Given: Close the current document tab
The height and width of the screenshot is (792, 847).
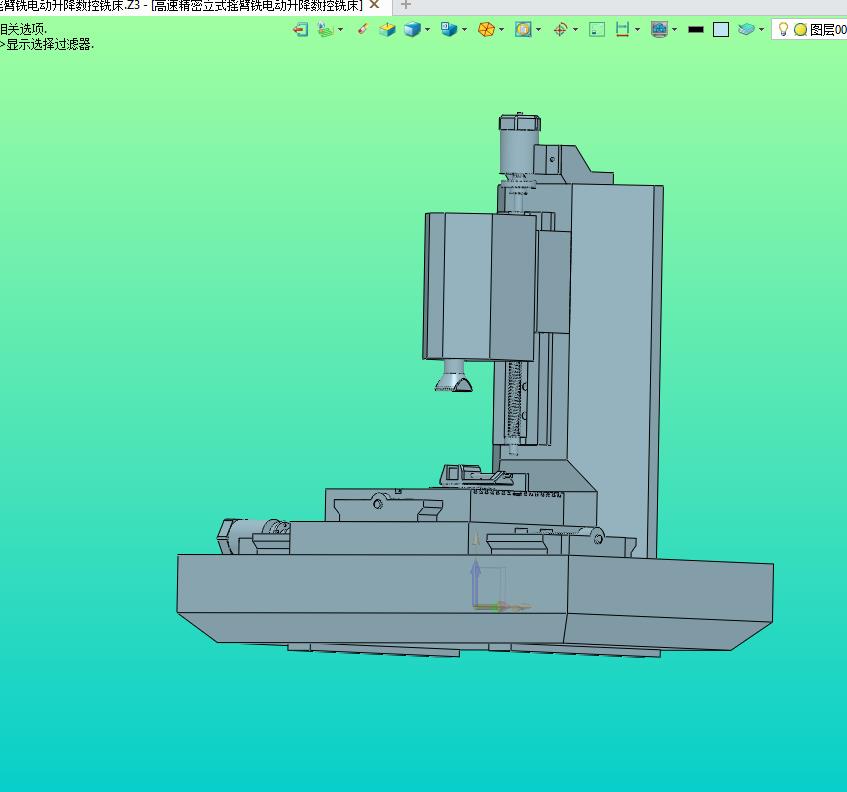Looking at the screenshot, I should (x=374, y=5).
